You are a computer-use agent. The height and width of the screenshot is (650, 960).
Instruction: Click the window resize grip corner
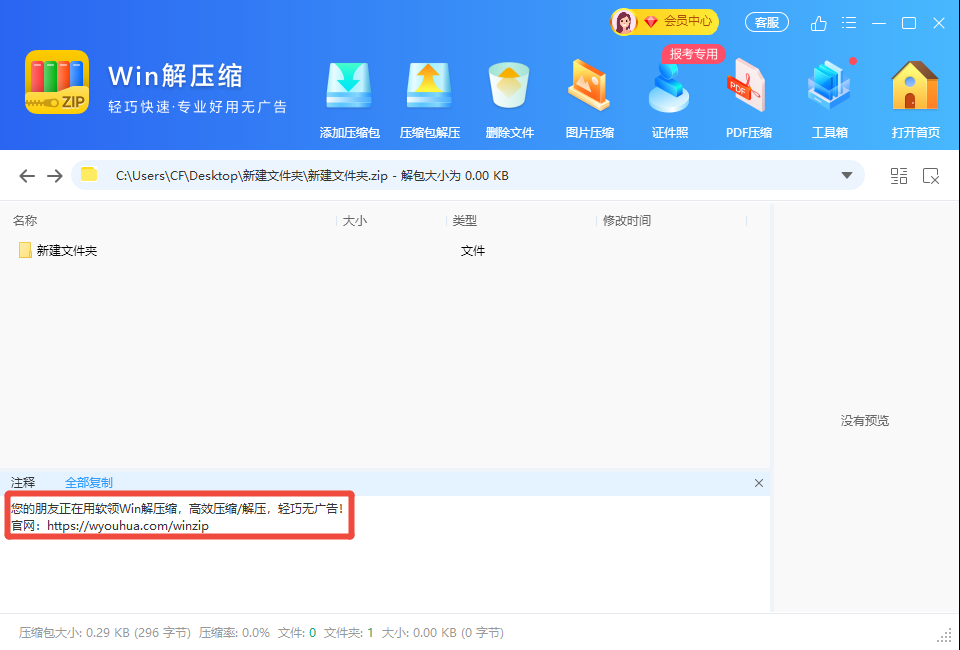pyautogui.click(x=945, y=636)
